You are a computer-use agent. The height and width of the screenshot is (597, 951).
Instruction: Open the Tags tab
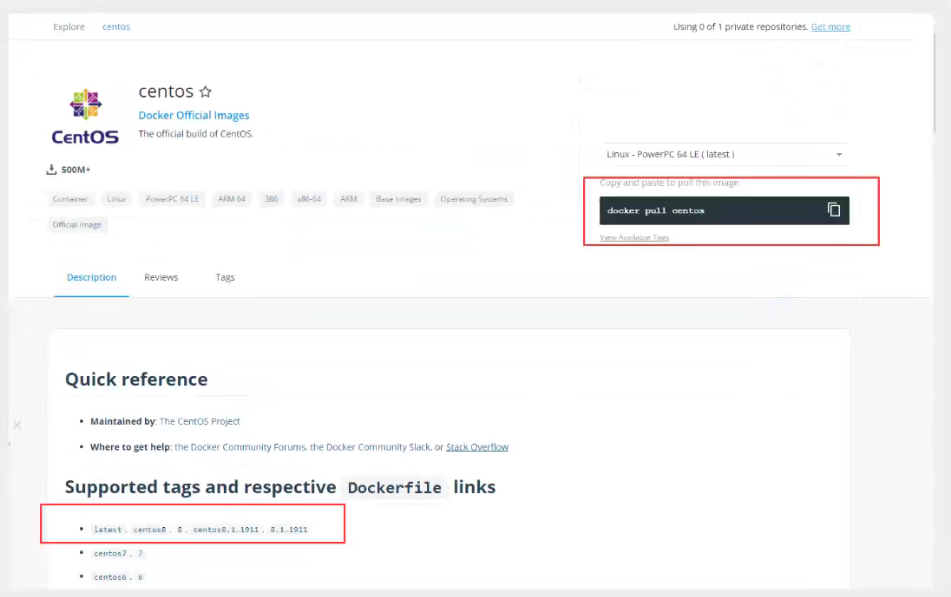tap(225, 277)
